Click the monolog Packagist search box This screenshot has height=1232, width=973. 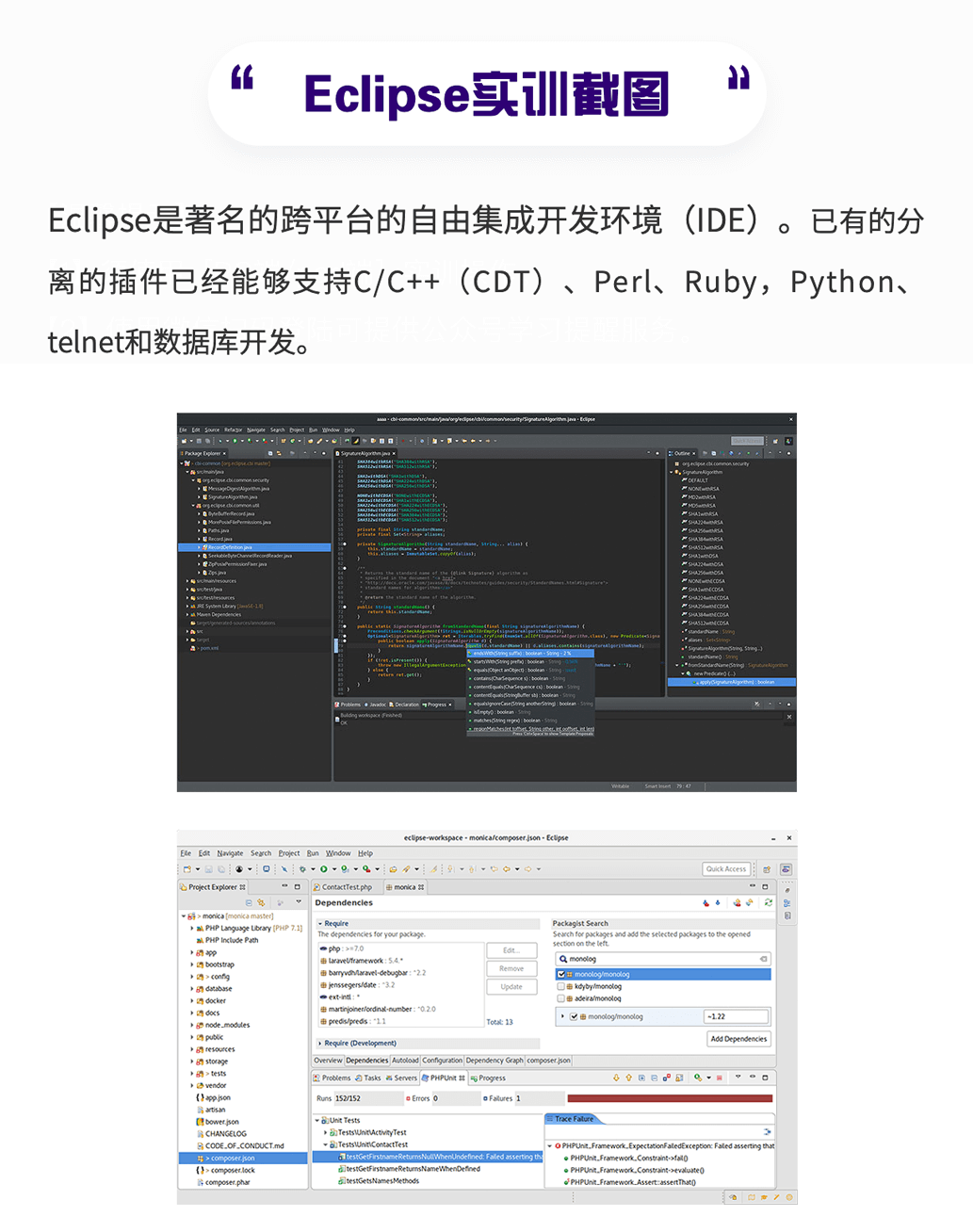pyautogui.click(x=663, y=959)
